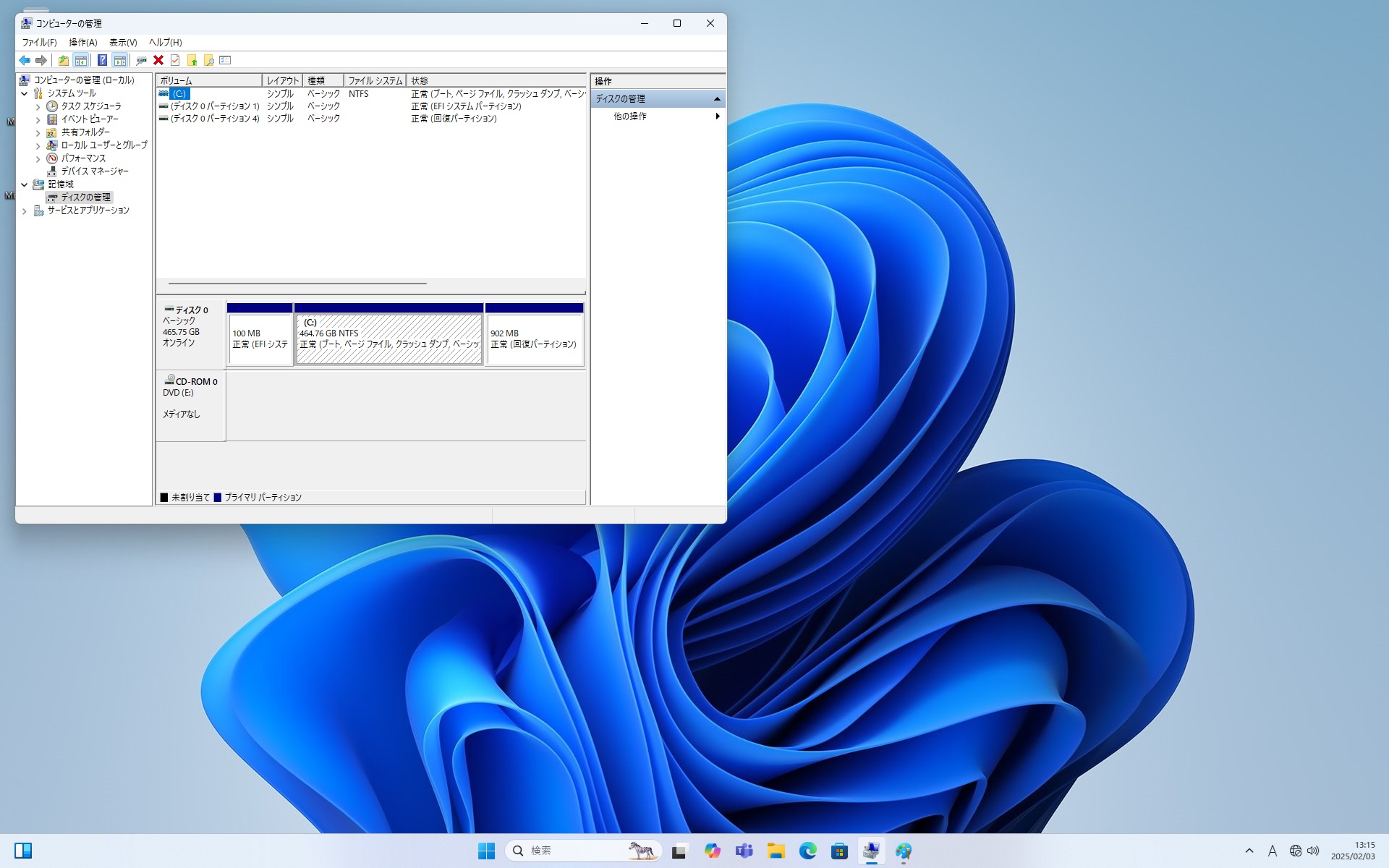Expand ローカル ユーザーとグループ node
The image size is (1389, 868).
pyautogui.click(x=38, y=146)
